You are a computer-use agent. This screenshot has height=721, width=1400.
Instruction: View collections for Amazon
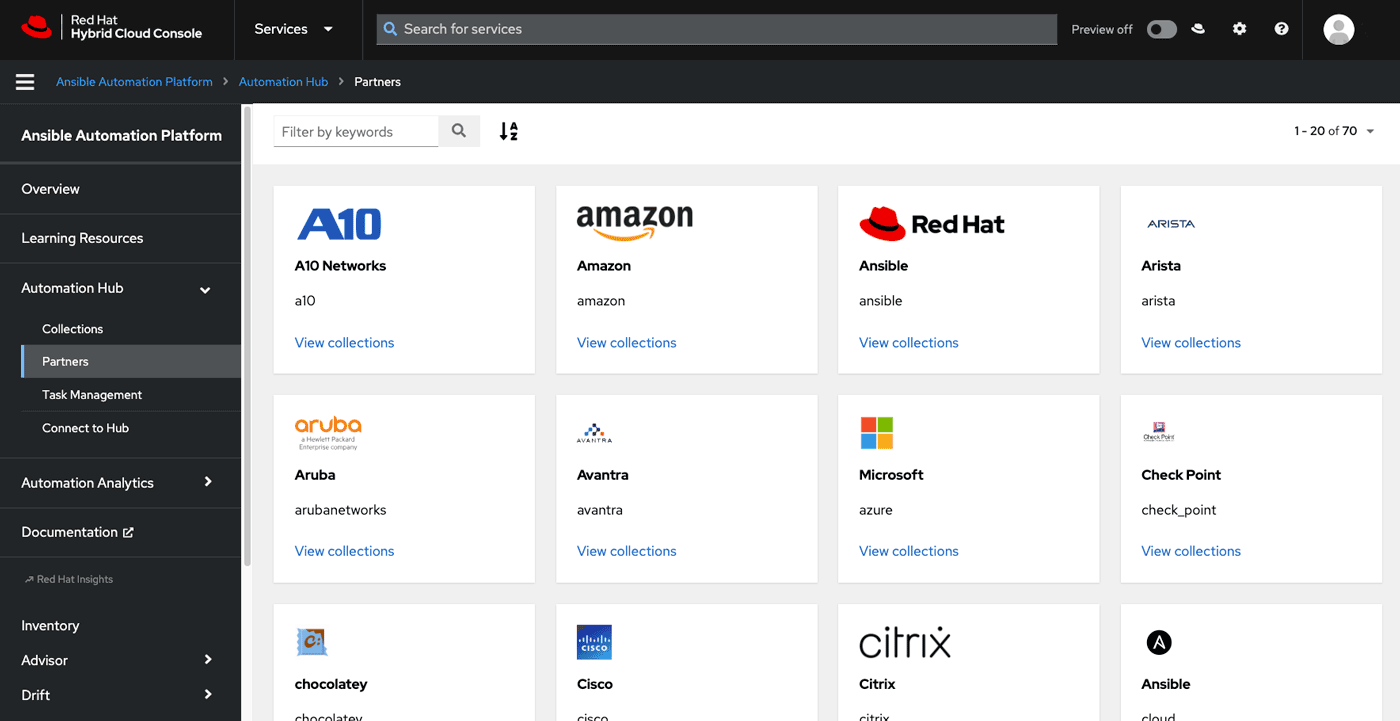tap(626, 342)
